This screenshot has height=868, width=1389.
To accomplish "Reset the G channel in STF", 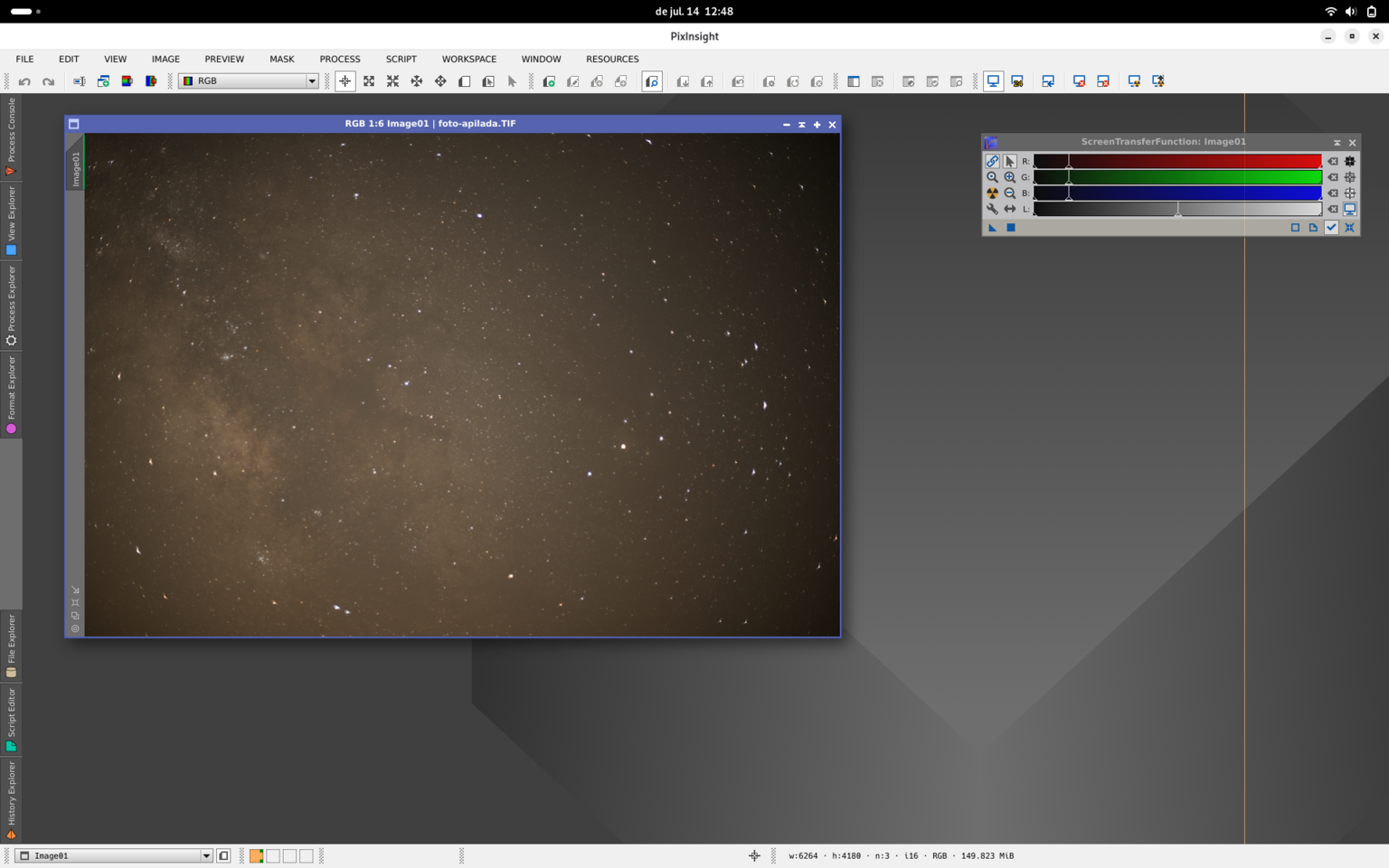I will (1333, 177).
